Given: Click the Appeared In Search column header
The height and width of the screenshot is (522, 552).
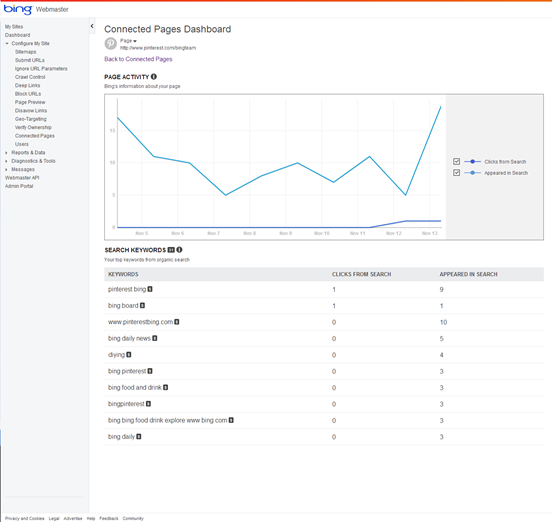Looking at the screenshot, I should 469,274.
